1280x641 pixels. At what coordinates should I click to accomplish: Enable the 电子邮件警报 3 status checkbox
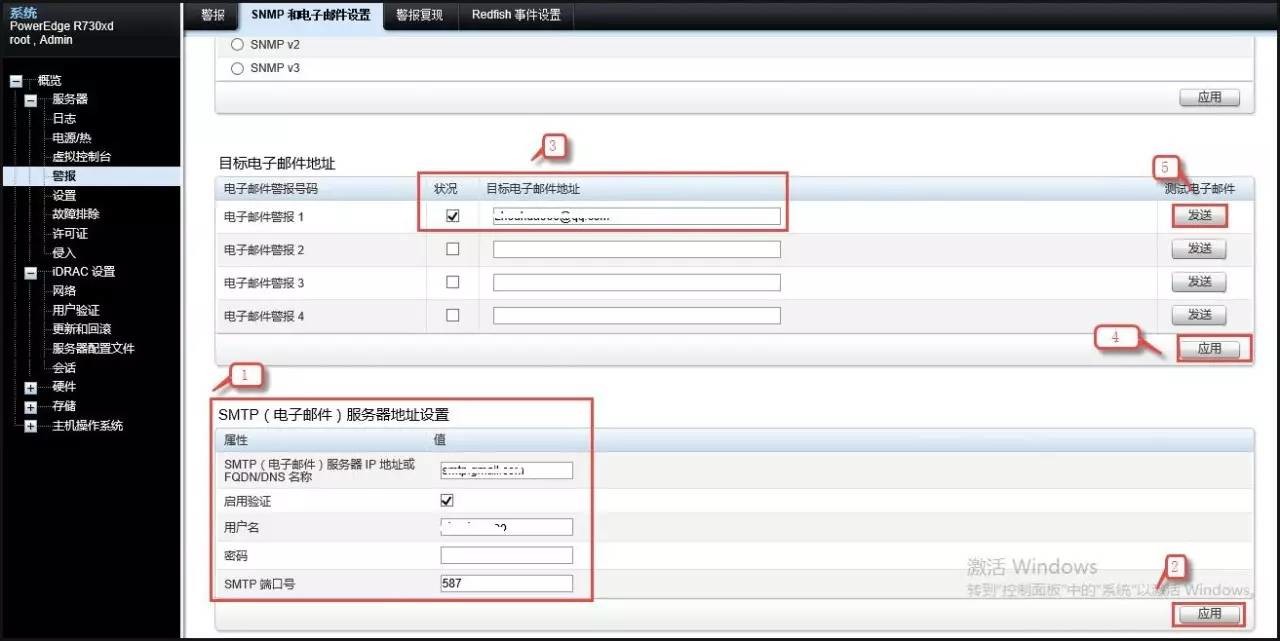[x=453, y=282]
